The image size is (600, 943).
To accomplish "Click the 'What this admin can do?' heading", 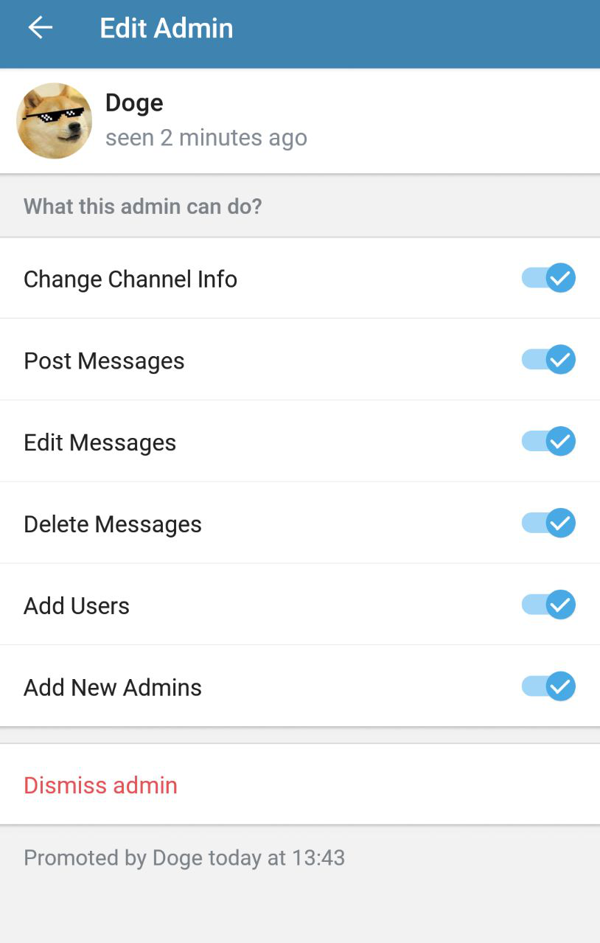I will click(142, 207).
